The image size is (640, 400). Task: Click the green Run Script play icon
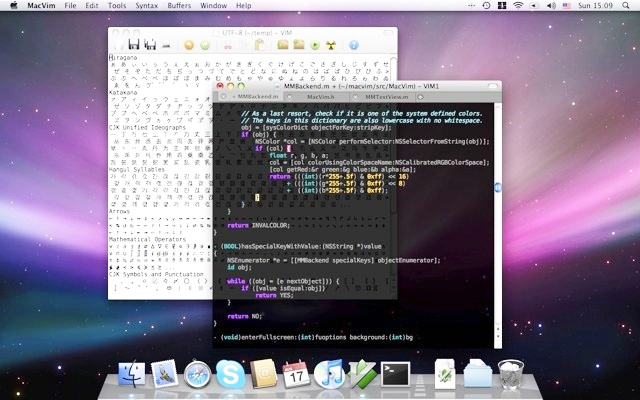315,45
